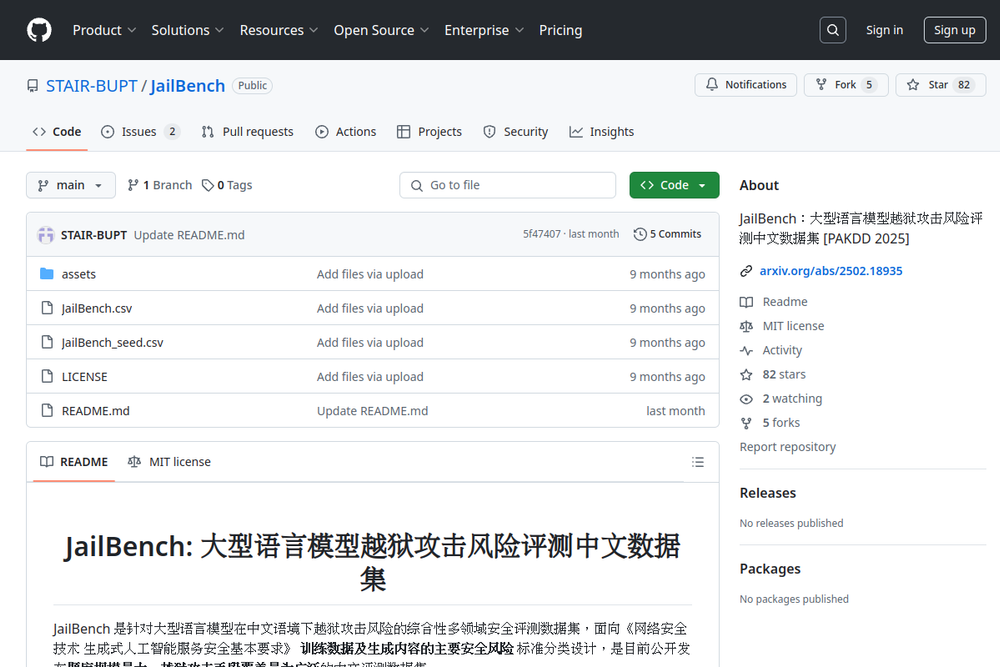Image resolution: width=1000 pixels, height=667 pixels.
Task: Open the 5f47407 commit hash link
Action: pyautogui.click(x=541, y=234)
